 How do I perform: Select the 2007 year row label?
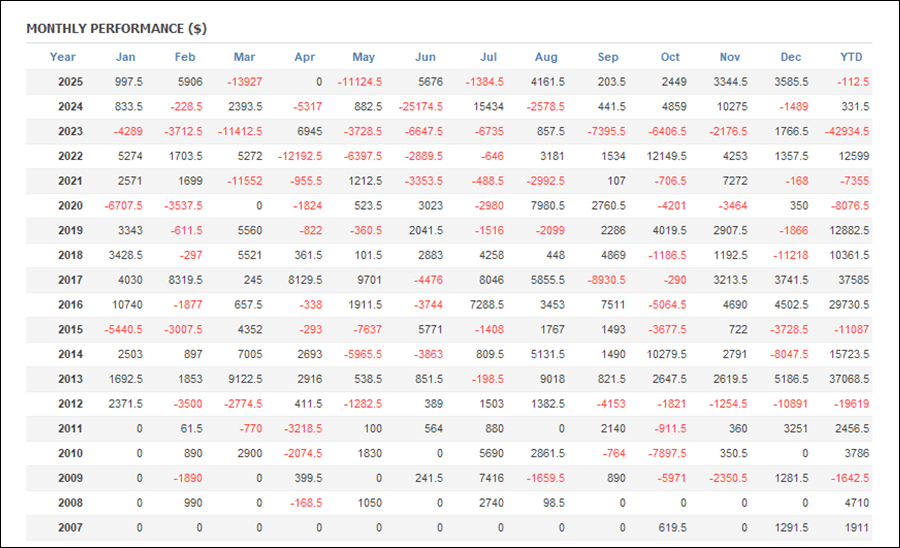click(70, 528)
